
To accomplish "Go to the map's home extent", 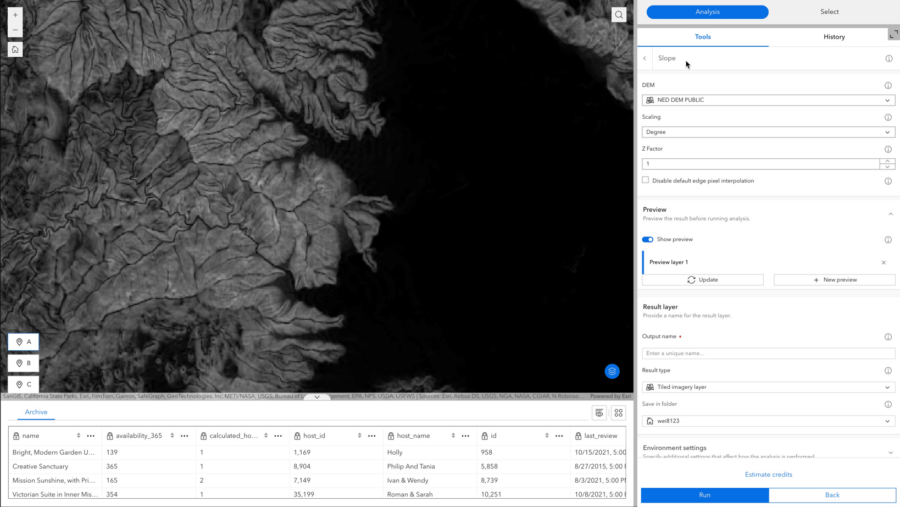I will point(15,49).
